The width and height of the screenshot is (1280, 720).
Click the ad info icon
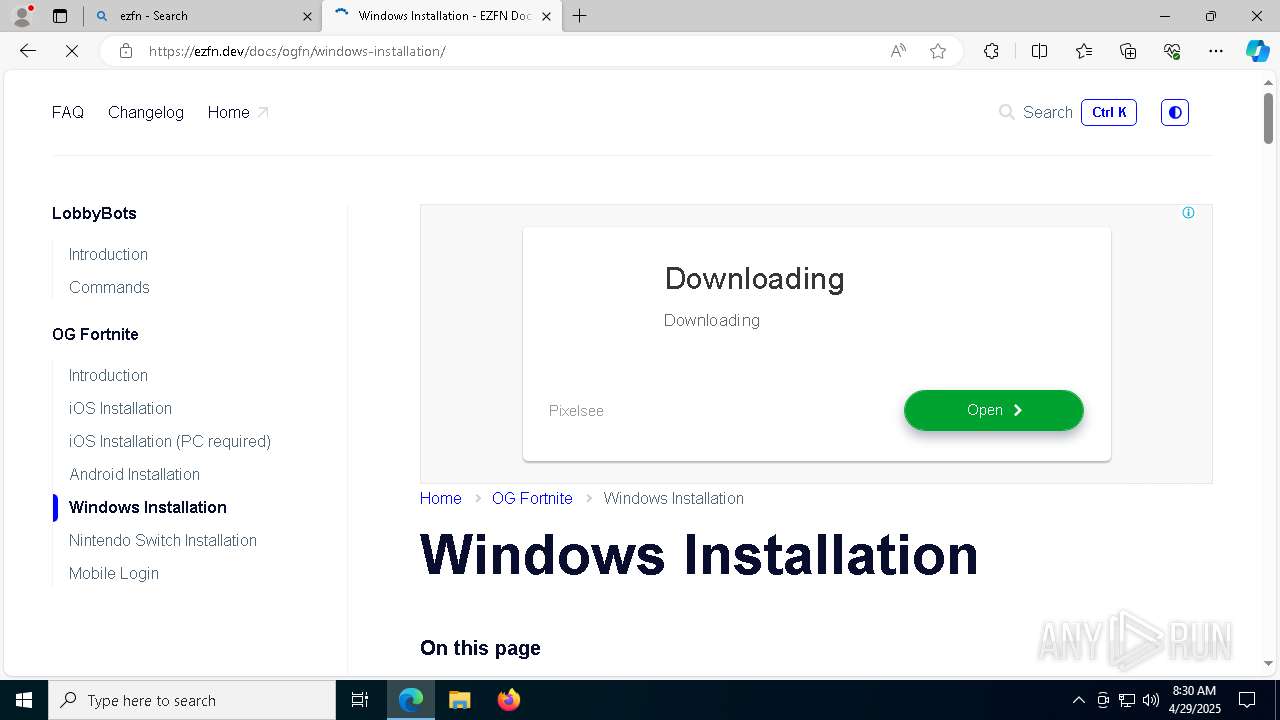(1188, 213)
